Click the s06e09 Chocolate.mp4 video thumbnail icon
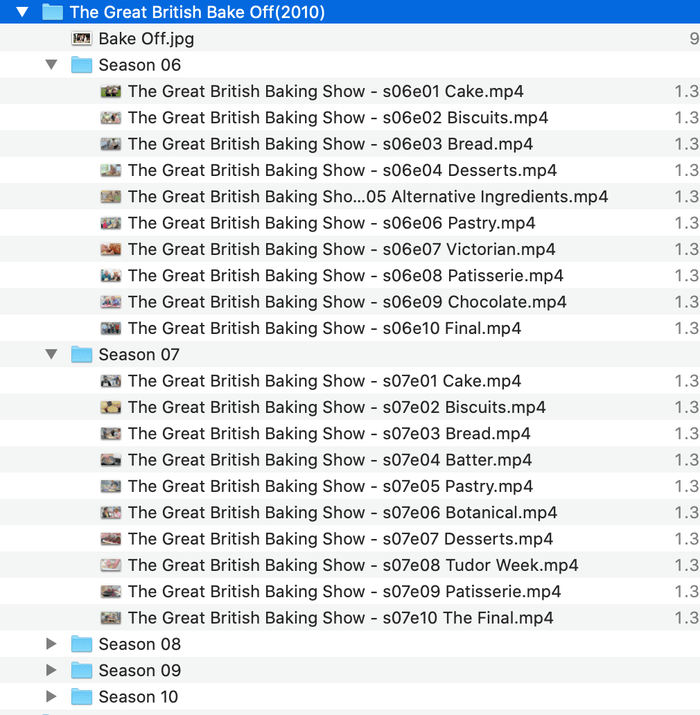The height and width of the screenshot is (715, 700). click(x=111, y=302)
